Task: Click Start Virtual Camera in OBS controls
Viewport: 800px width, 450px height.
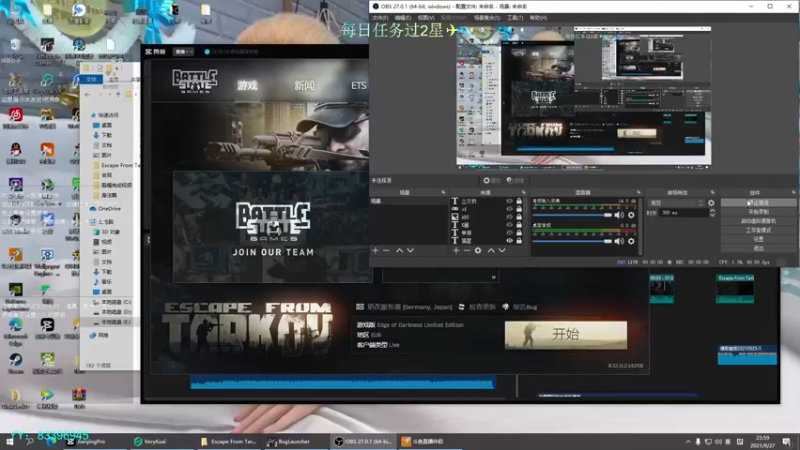Action: pyautogui.click(x=758, y=221)
